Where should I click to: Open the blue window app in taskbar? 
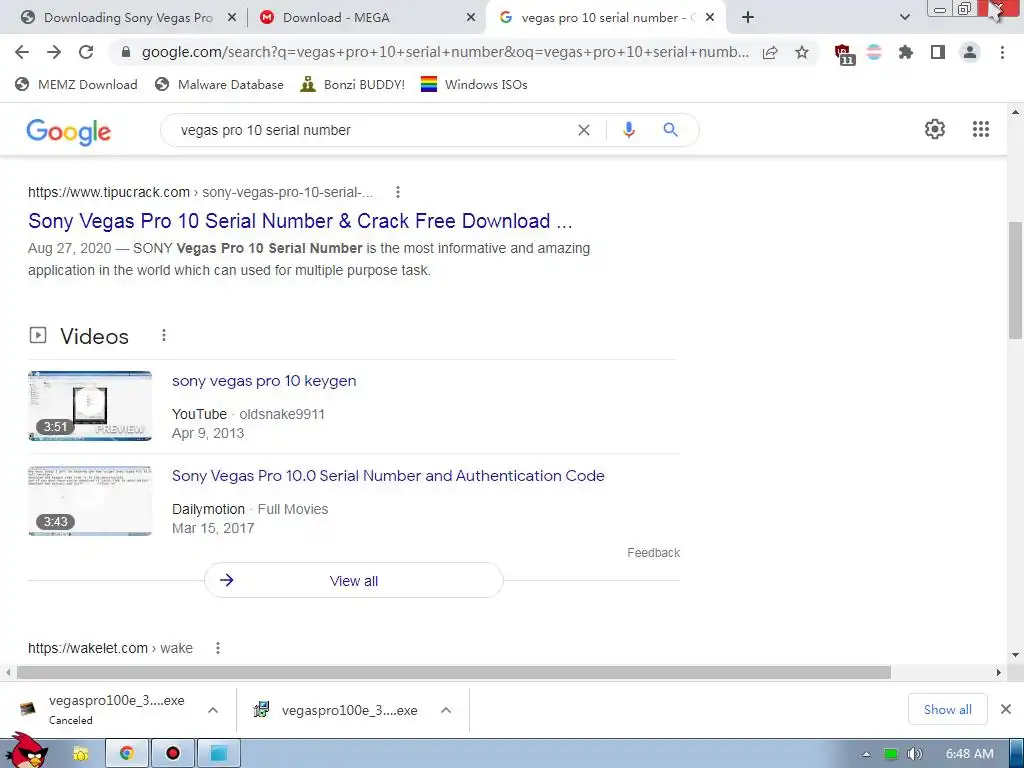click(218, 754)
